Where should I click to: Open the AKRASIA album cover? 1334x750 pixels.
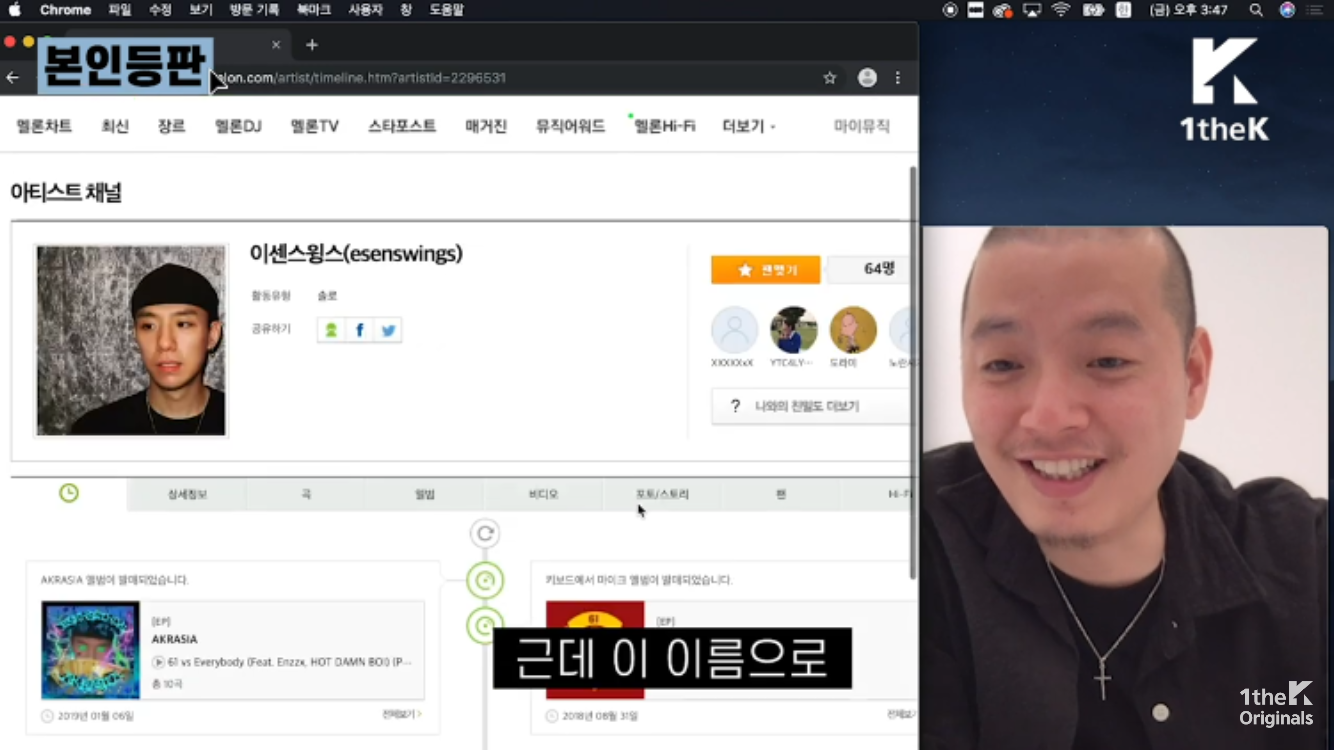coord(90,650)
